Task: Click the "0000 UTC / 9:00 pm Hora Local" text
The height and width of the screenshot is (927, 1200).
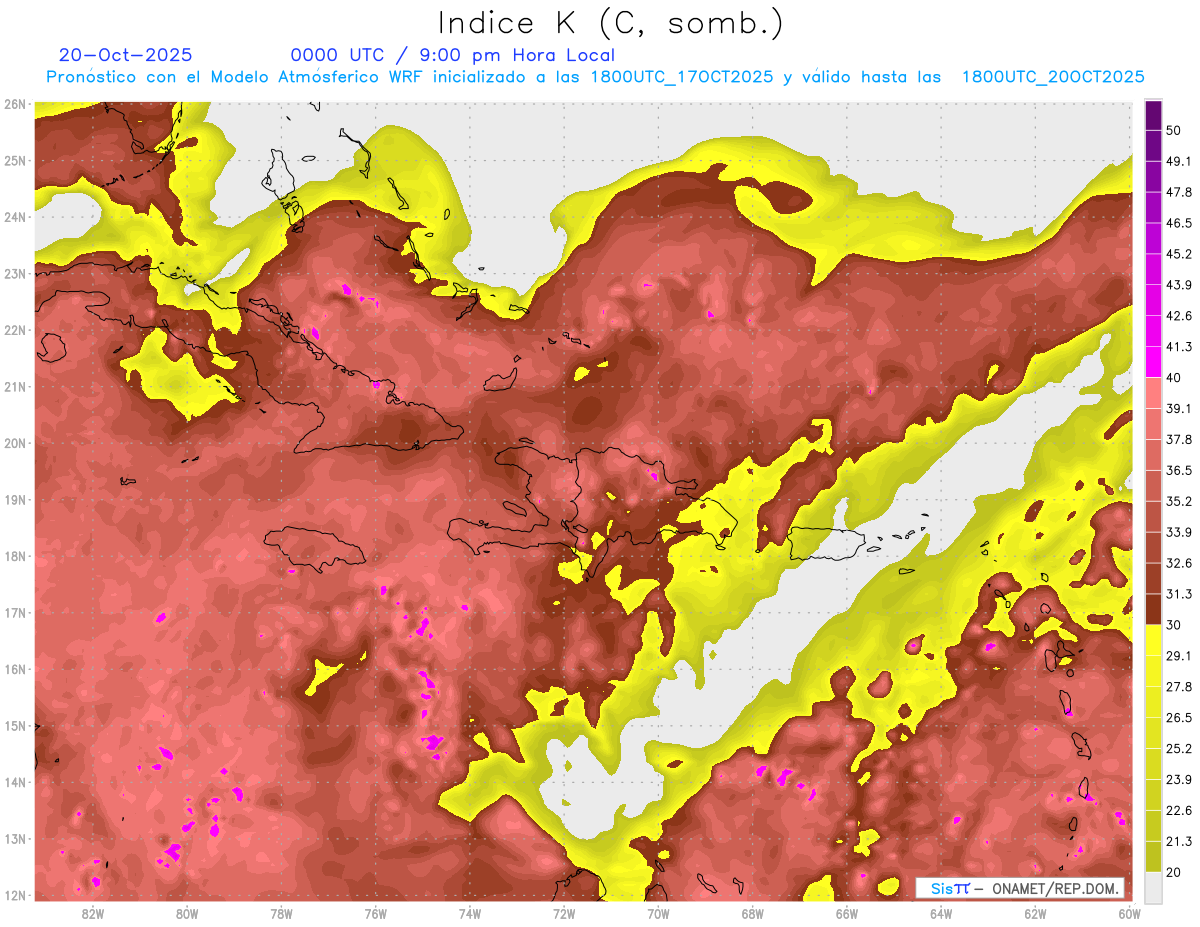Action: tap(452, 55)
